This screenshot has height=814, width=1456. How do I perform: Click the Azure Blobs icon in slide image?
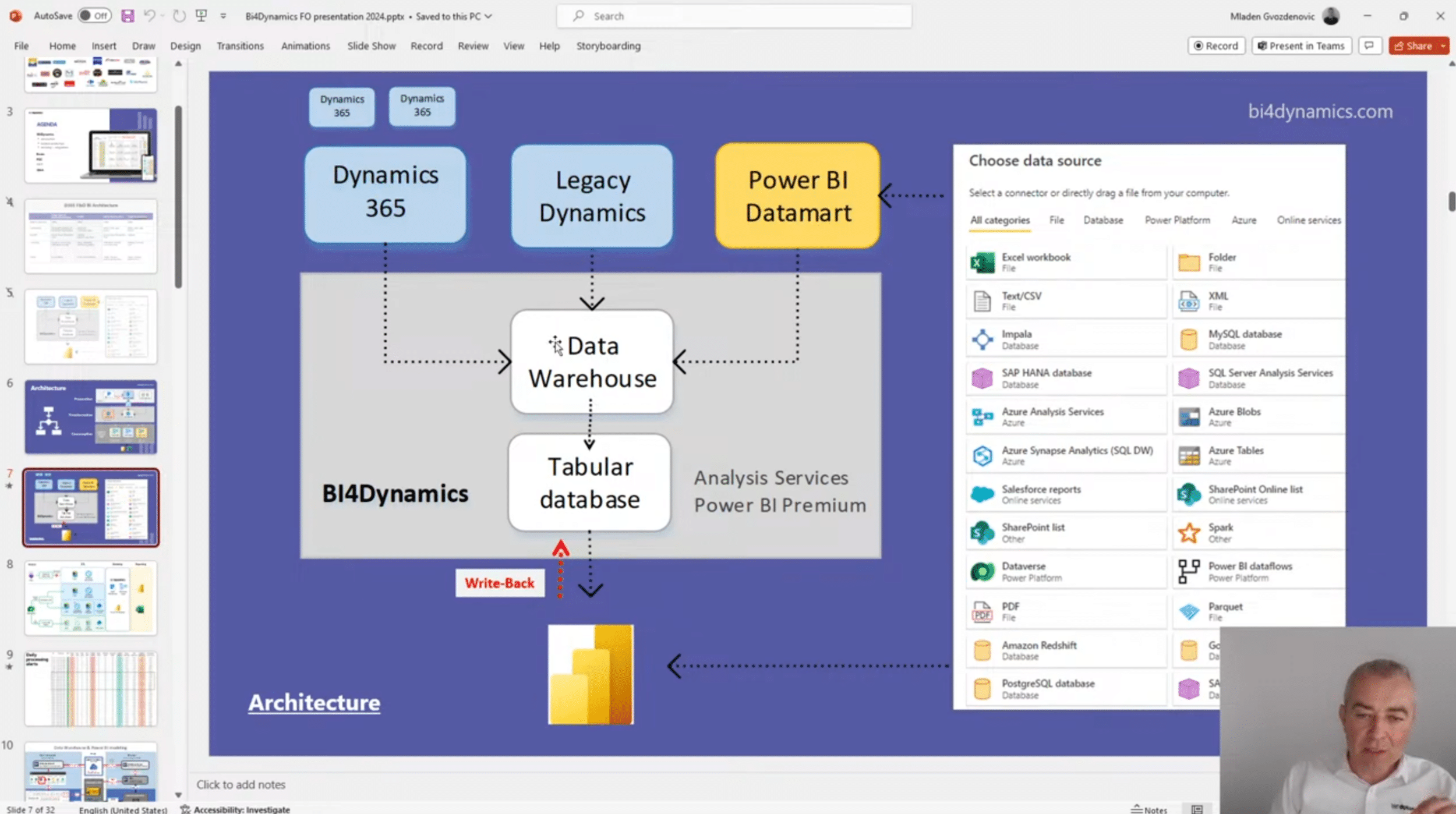(1189, 417)
